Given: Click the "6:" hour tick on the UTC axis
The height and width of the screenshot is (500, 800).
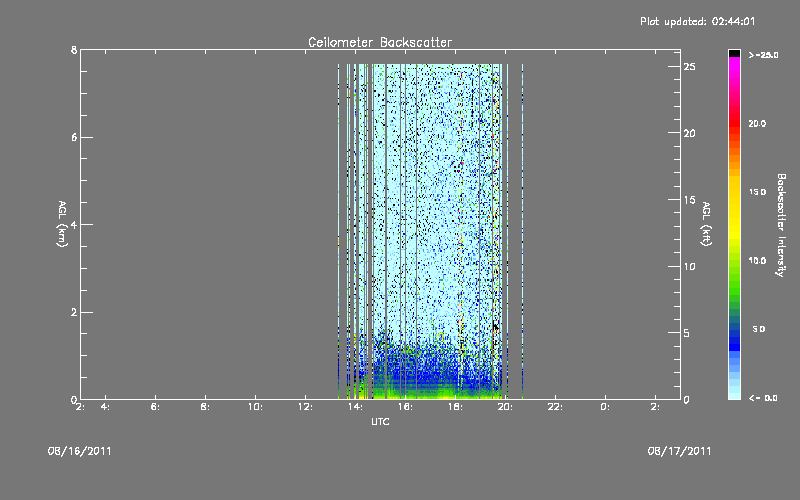Looking at the screenshot, I should point(155,407).
